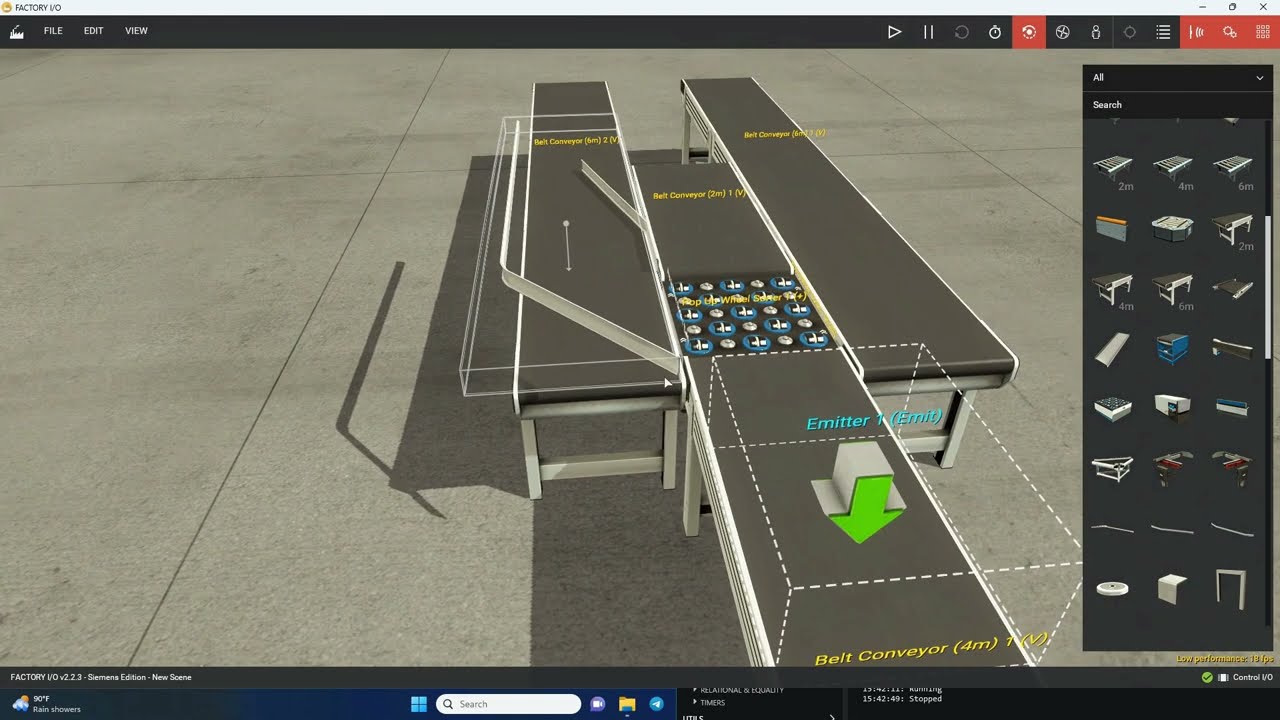The width and height of the screenshot is (1280, 720).
Task: Open the video chat app in taskbar
Action: (598, 704)
